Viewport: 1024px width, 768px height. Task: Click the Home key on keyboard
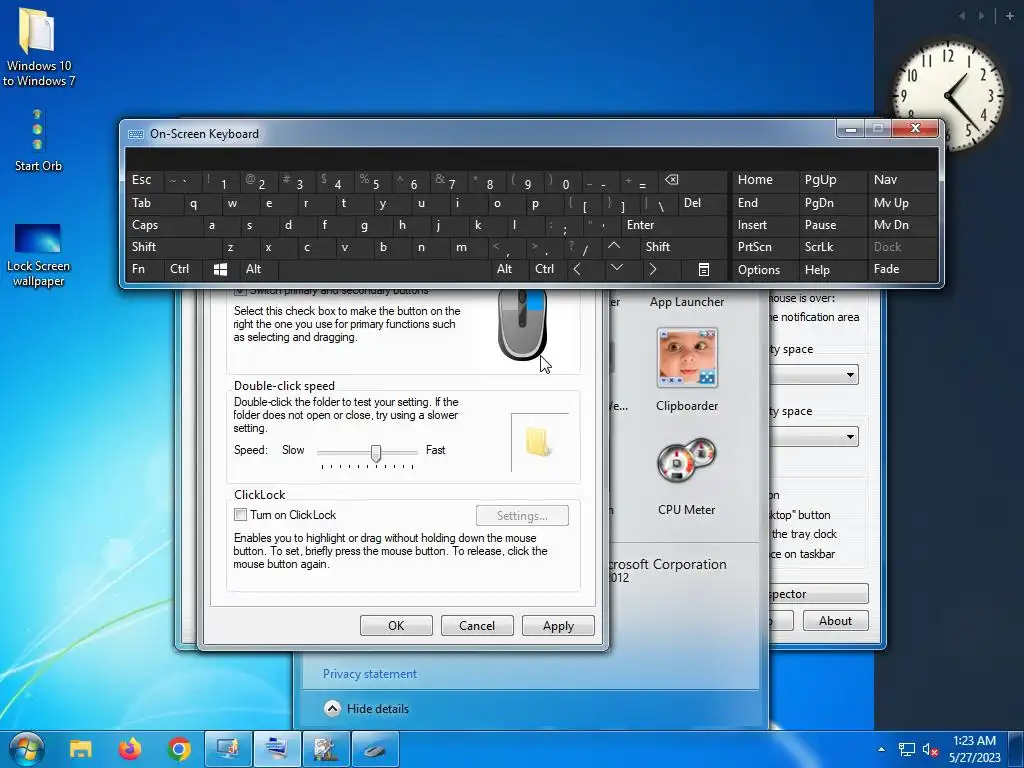tap(765, 180)
